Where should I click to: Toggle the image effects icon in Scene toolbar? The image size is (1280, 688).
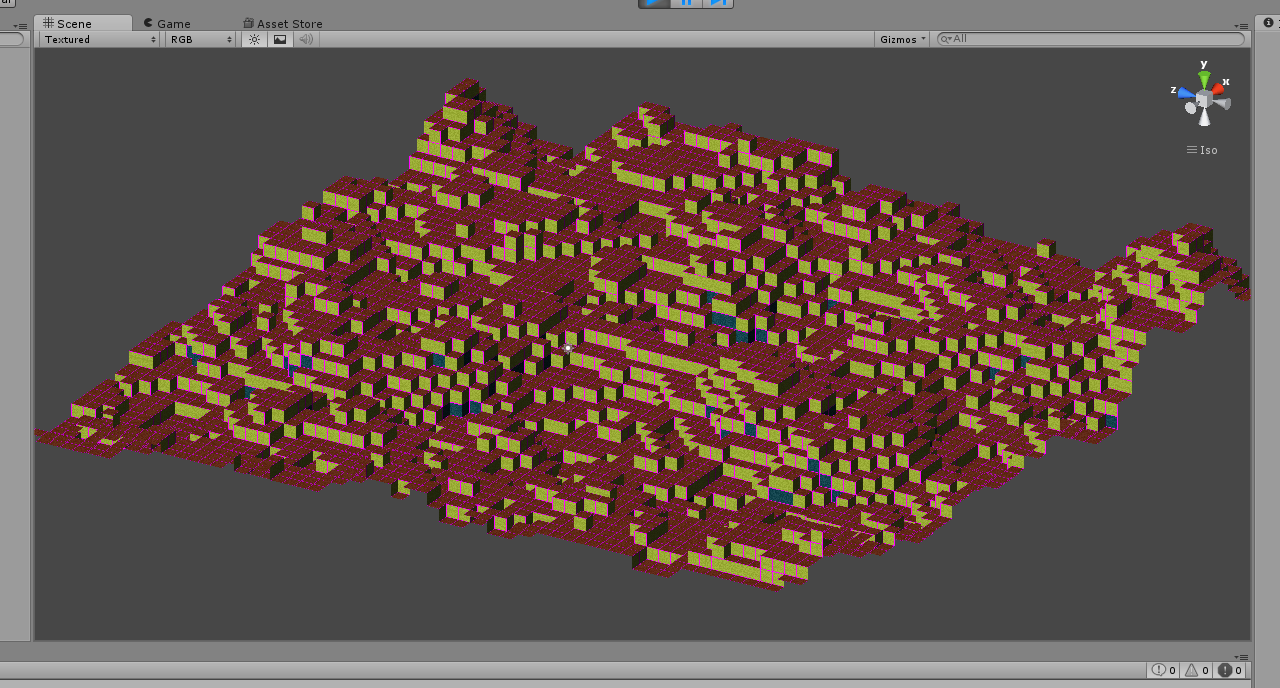pyautogui.click(x=279, y=39)
